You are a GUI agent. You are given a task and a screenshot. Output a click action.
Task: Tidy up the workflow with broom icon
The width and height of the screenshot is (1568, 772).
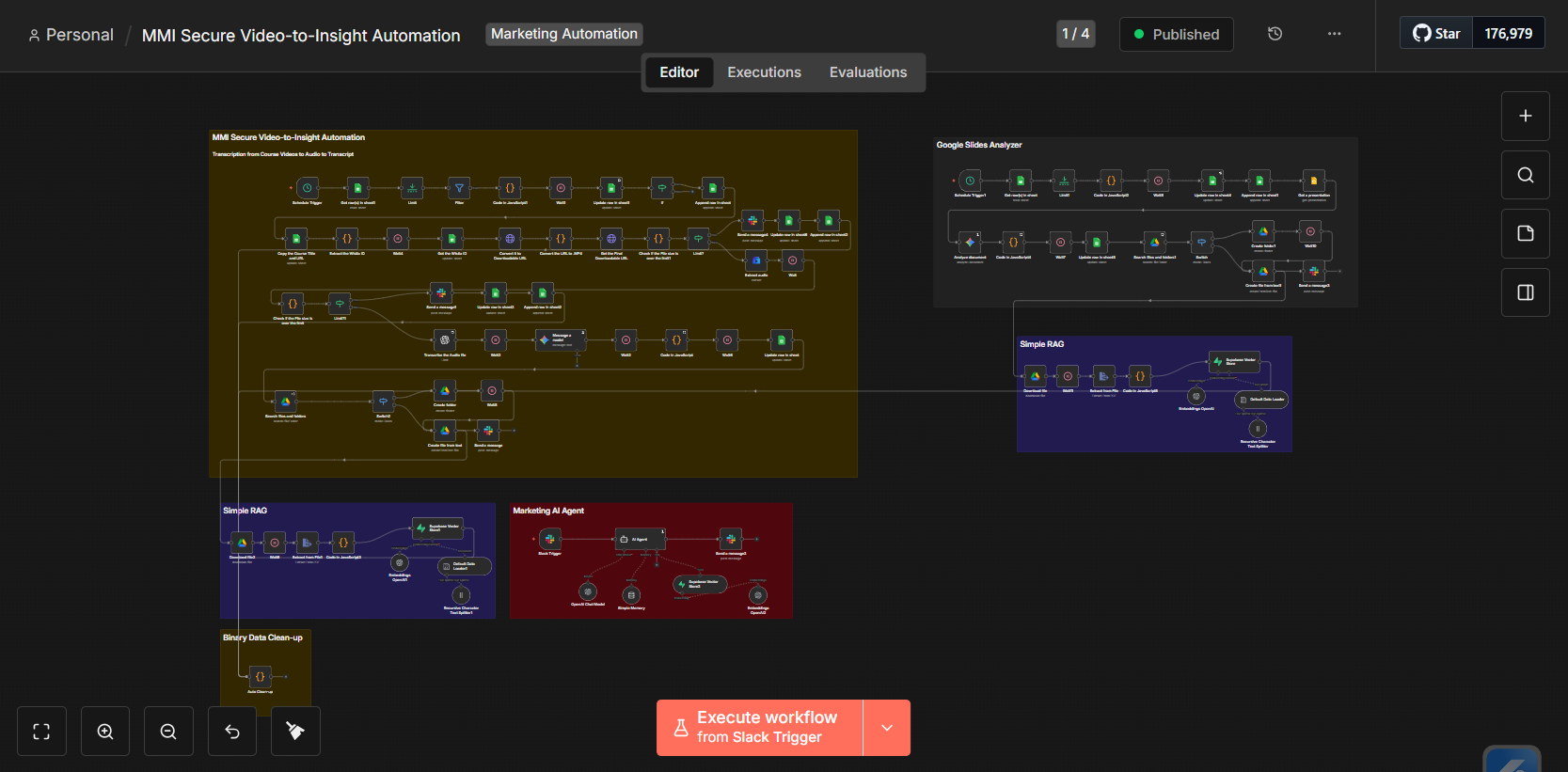pos(295,731)
